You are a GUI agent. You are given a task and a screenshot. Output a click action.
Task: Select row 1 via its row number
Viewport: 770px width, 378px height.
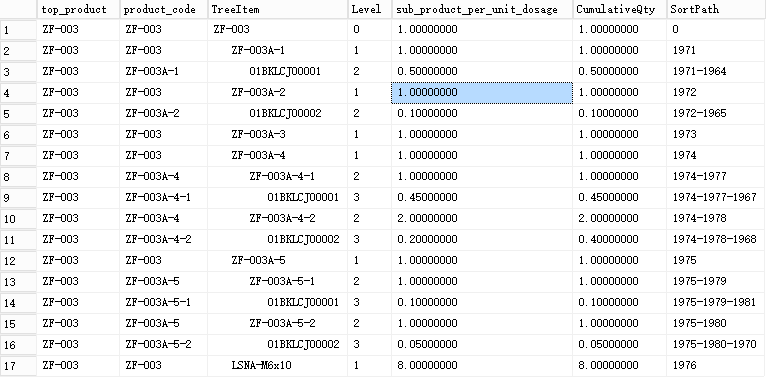click(x=18, y=30)
